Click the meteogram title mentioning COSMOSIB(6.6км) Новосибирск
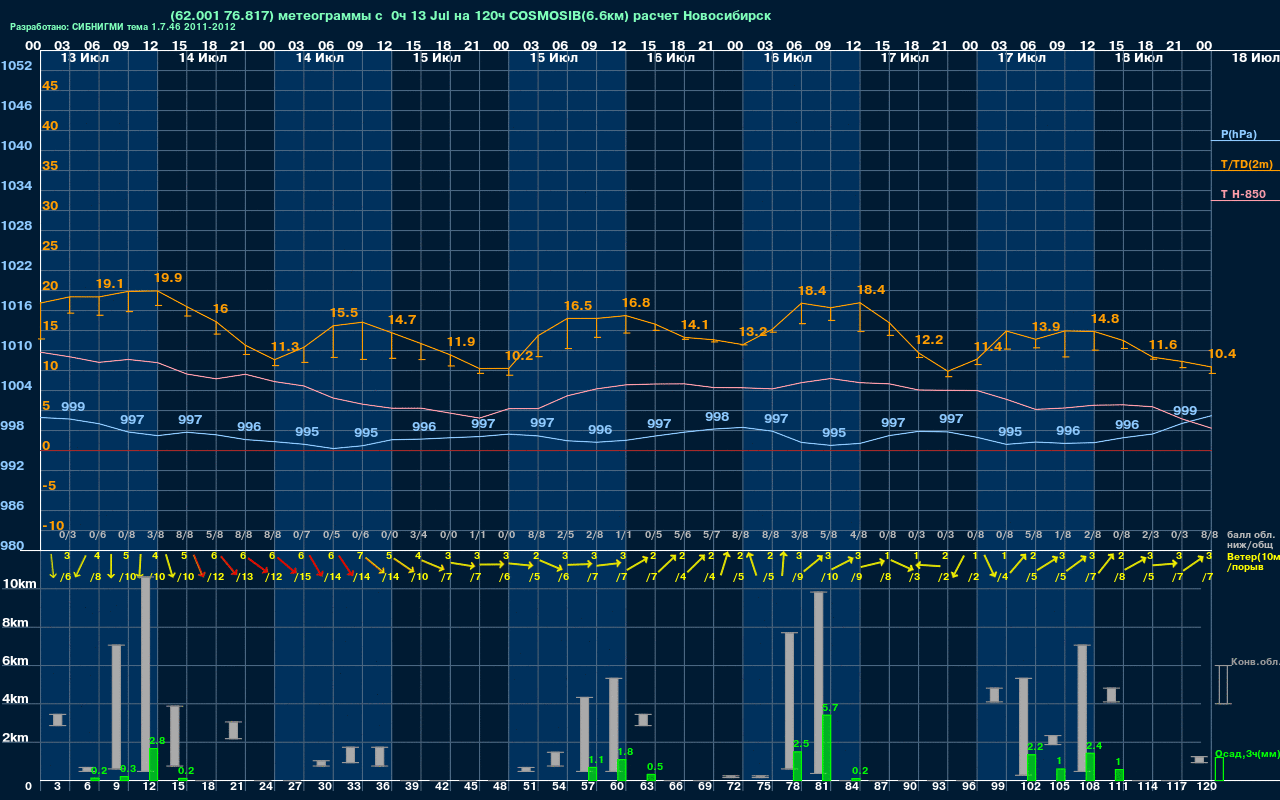This screenshot has width=1280, height=800. [x=470, y=16]
